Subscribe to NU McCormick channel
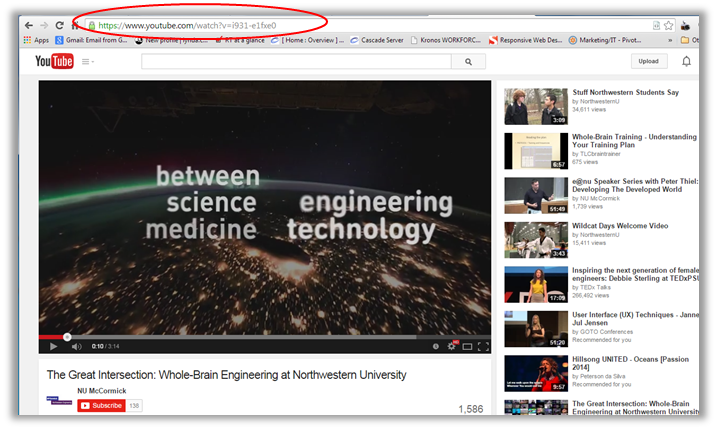Screen dimensions: 717x430 pyautogui.click(x=102, y=405)
